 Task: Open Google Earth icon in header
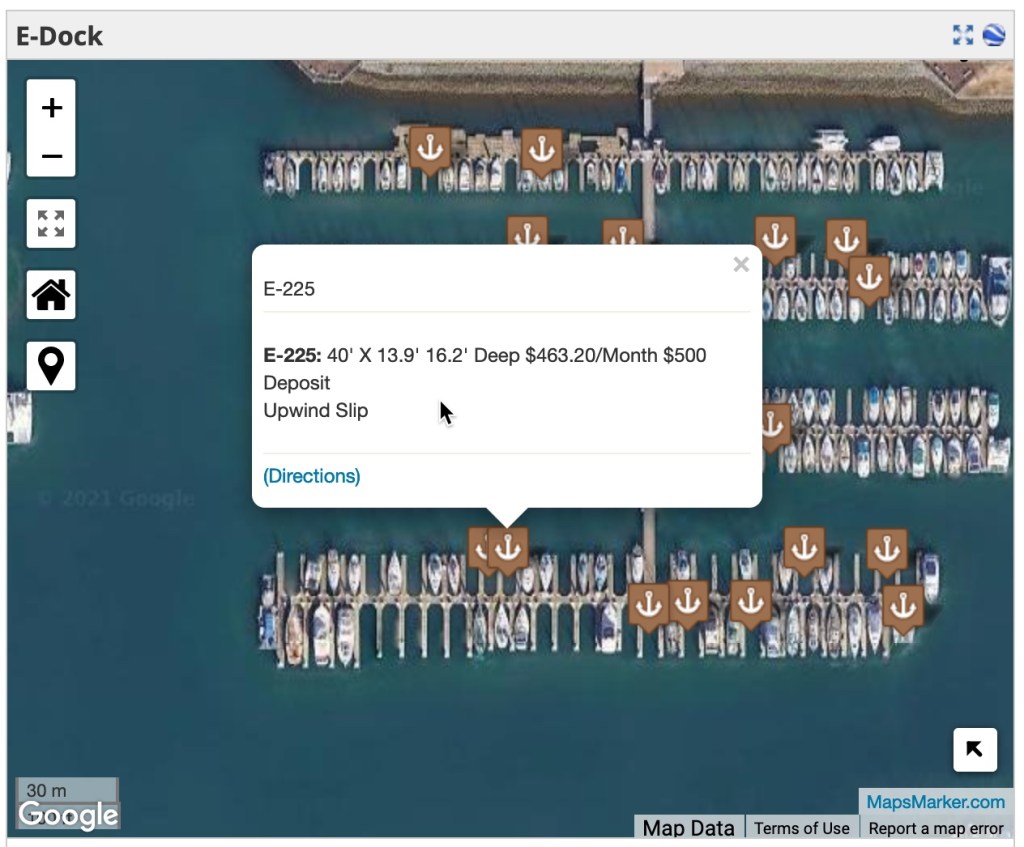[994, 36]
